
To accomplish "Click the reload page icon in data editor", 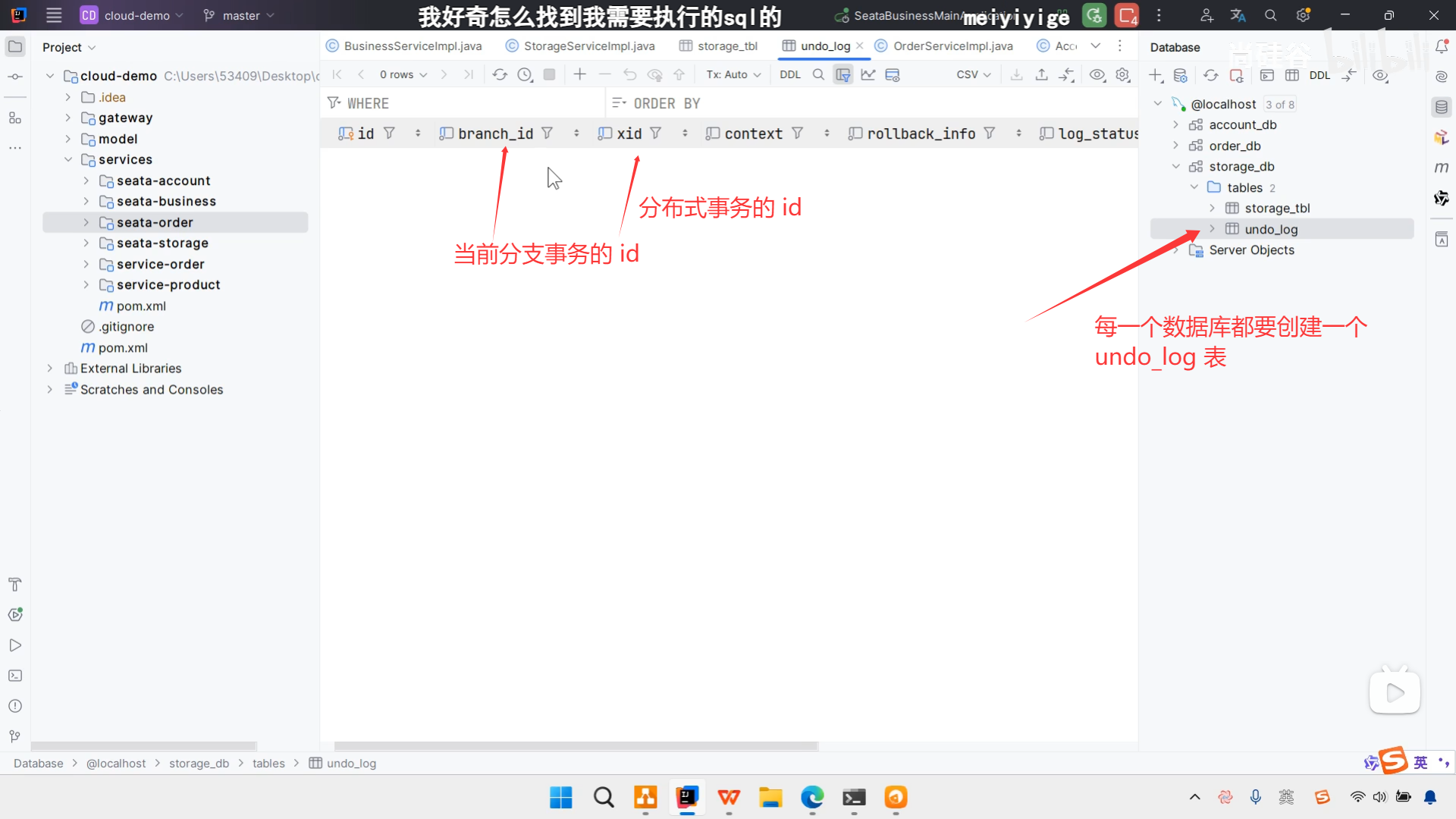I will pyautogui.click(x=500, y=74).
